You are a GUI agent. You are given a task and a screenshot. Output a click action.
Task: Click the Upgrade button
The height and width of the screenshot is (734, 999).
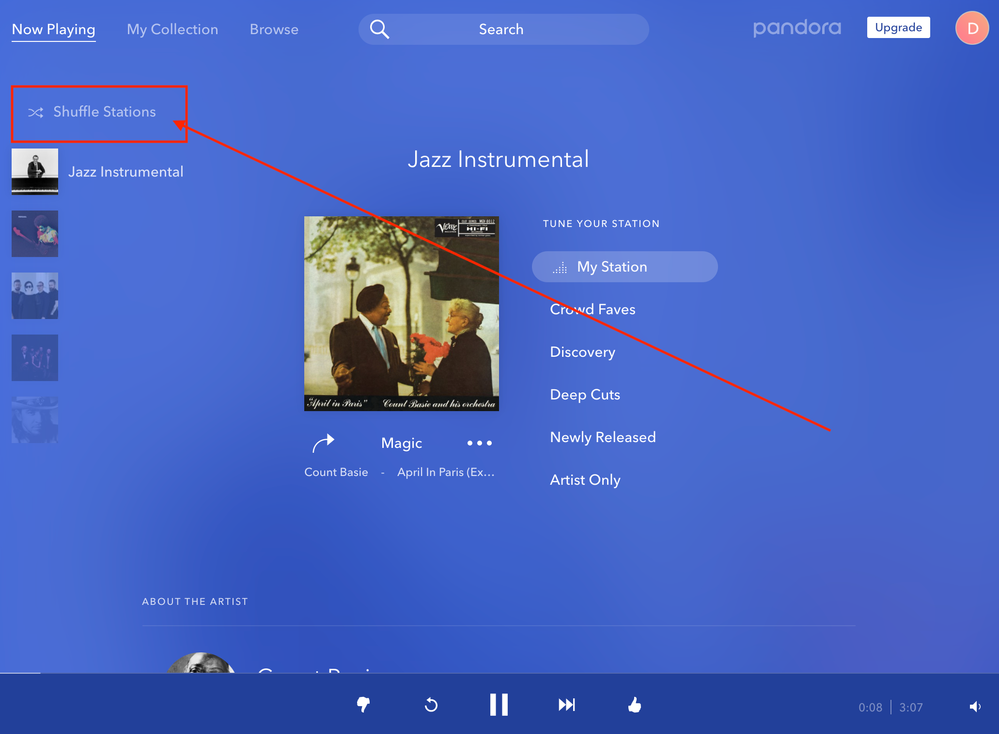(898, 28)
